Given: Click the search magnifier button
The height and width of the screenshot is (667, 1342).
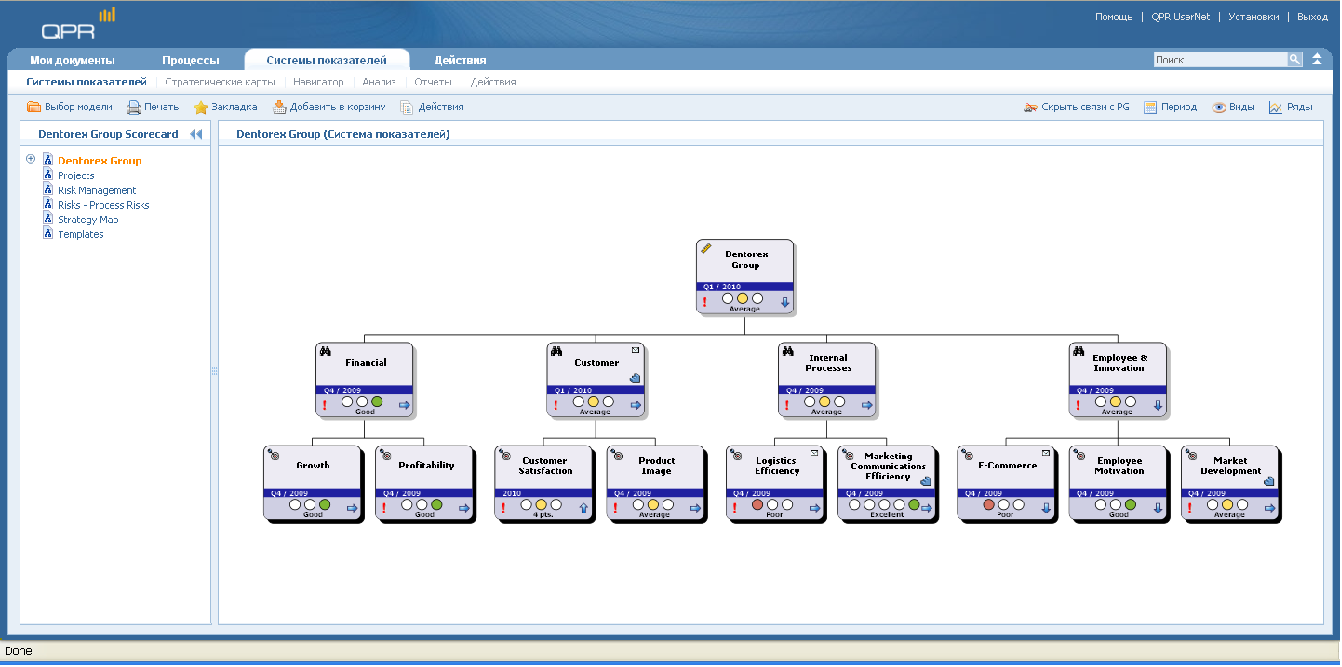Looking at the screenshot, I should (x=1295, y=60).
